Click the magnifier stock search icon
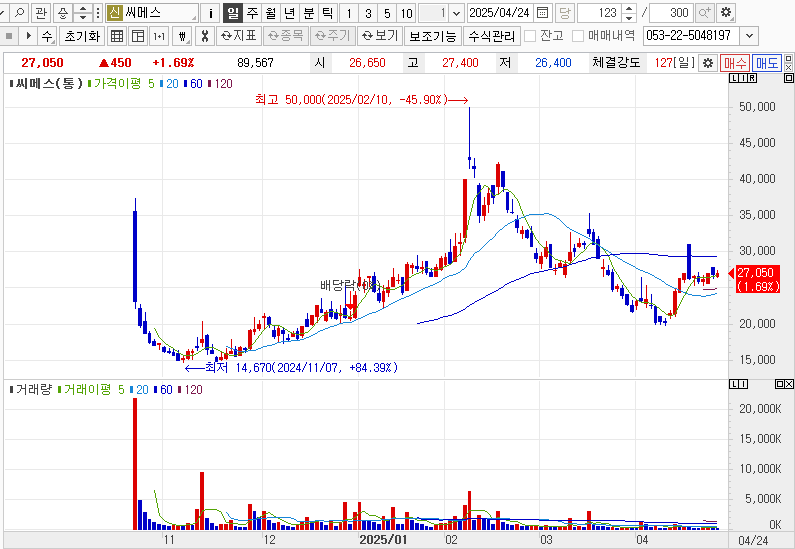 (x=19, y=13)
